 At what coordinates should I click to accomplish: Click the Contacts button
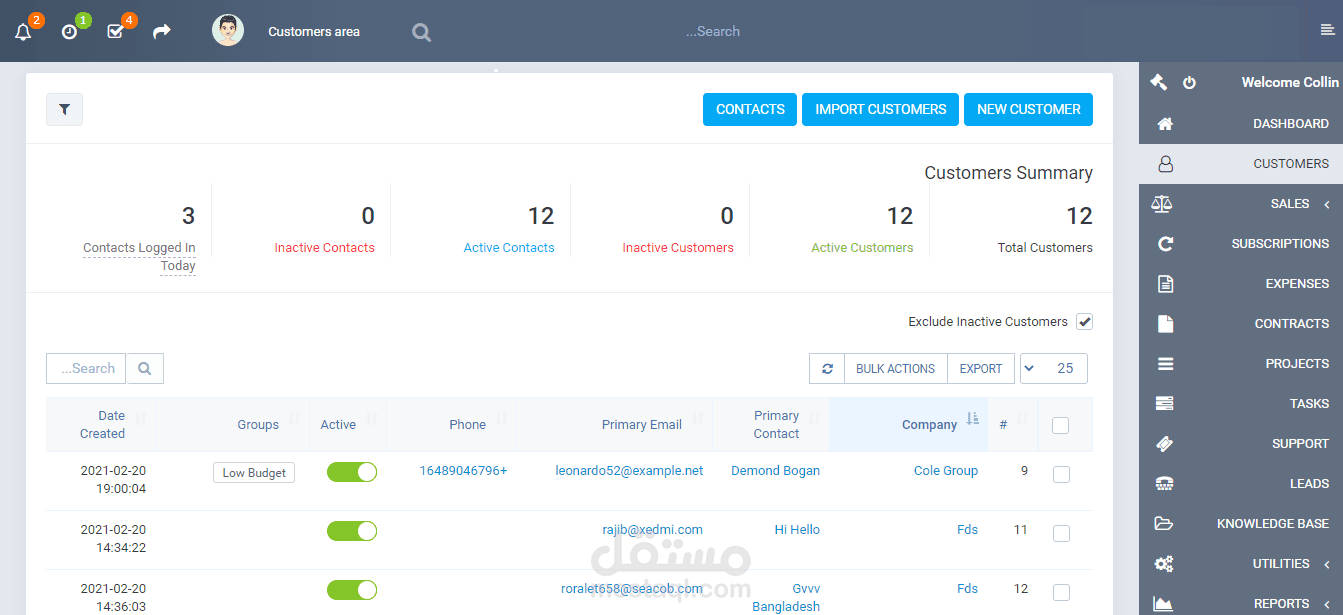(750, 110)
